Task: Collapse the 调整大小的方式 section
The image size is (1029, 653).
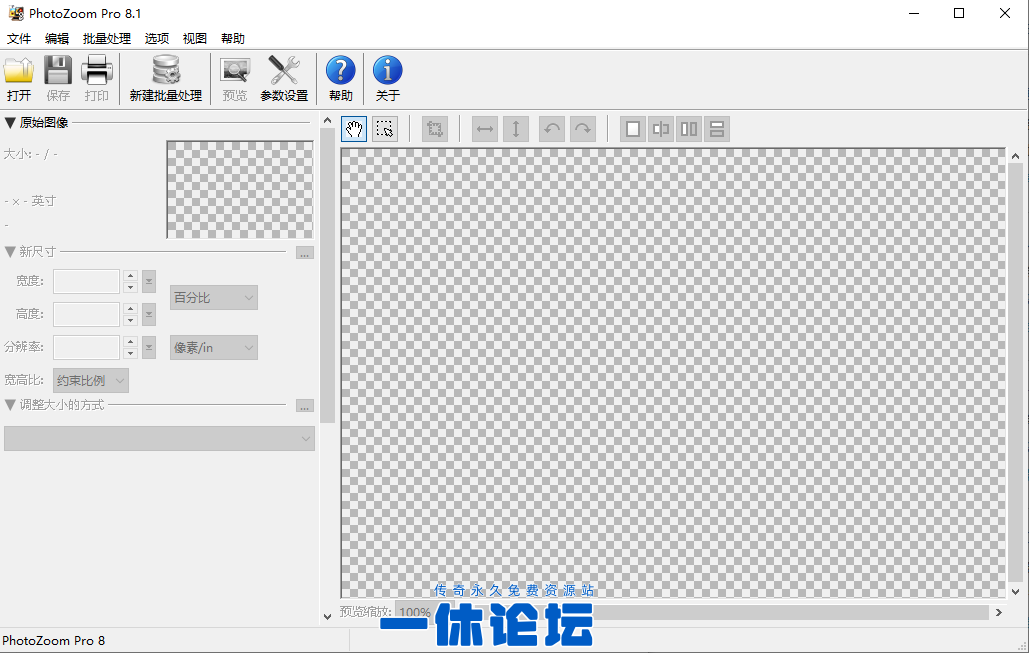Action: click(x=10, y=405)
